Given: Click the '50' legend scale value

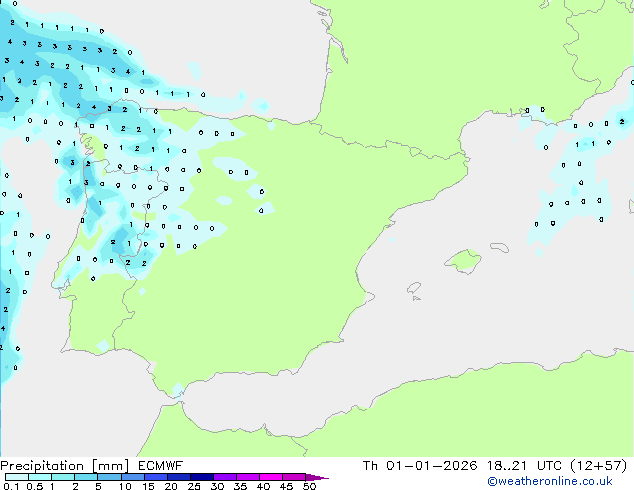Looking at the screenshot, I should click(x=309, y=486).
